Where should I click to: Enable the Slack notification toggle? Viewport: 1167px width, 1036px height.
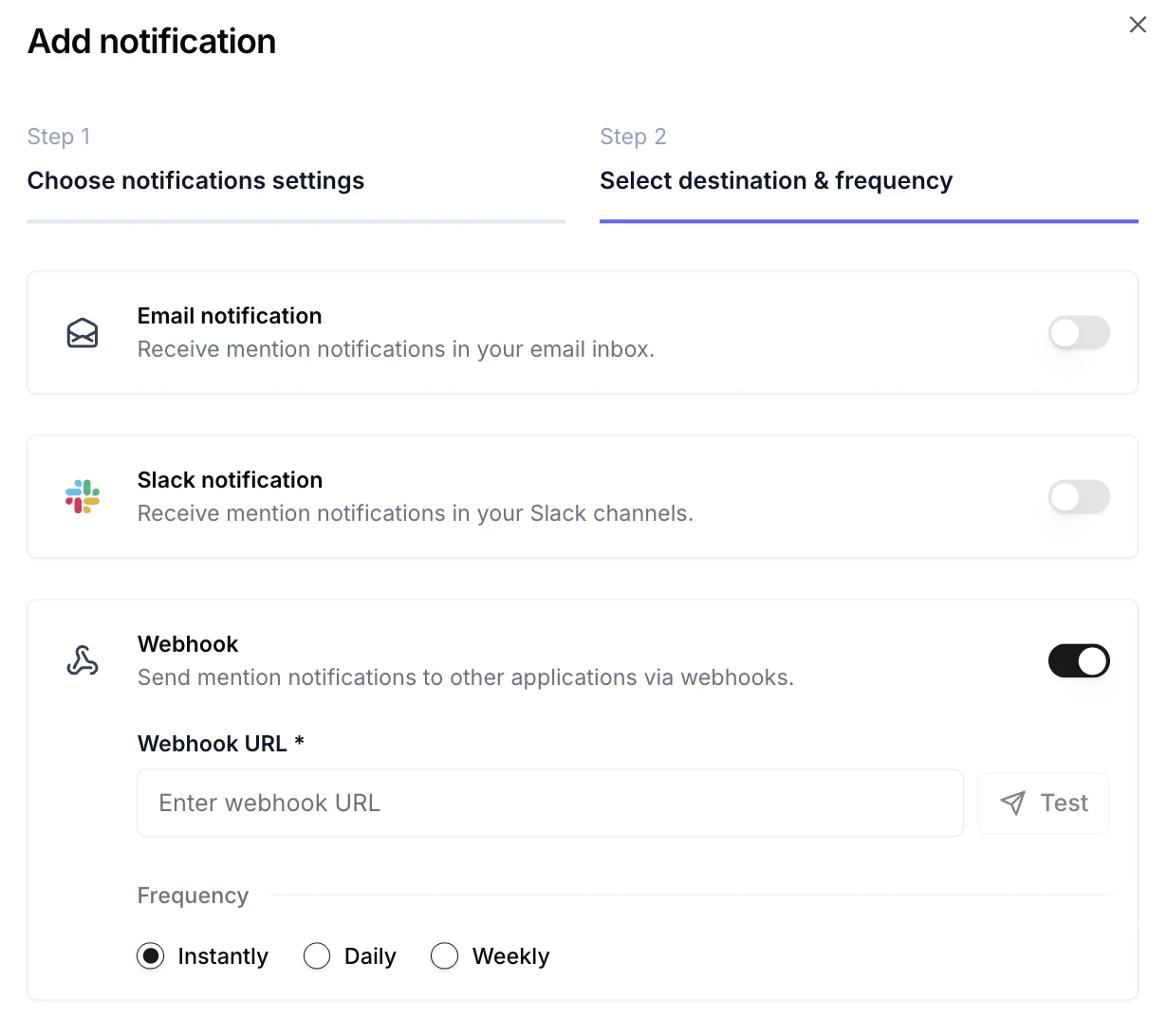pos(1079,496)
